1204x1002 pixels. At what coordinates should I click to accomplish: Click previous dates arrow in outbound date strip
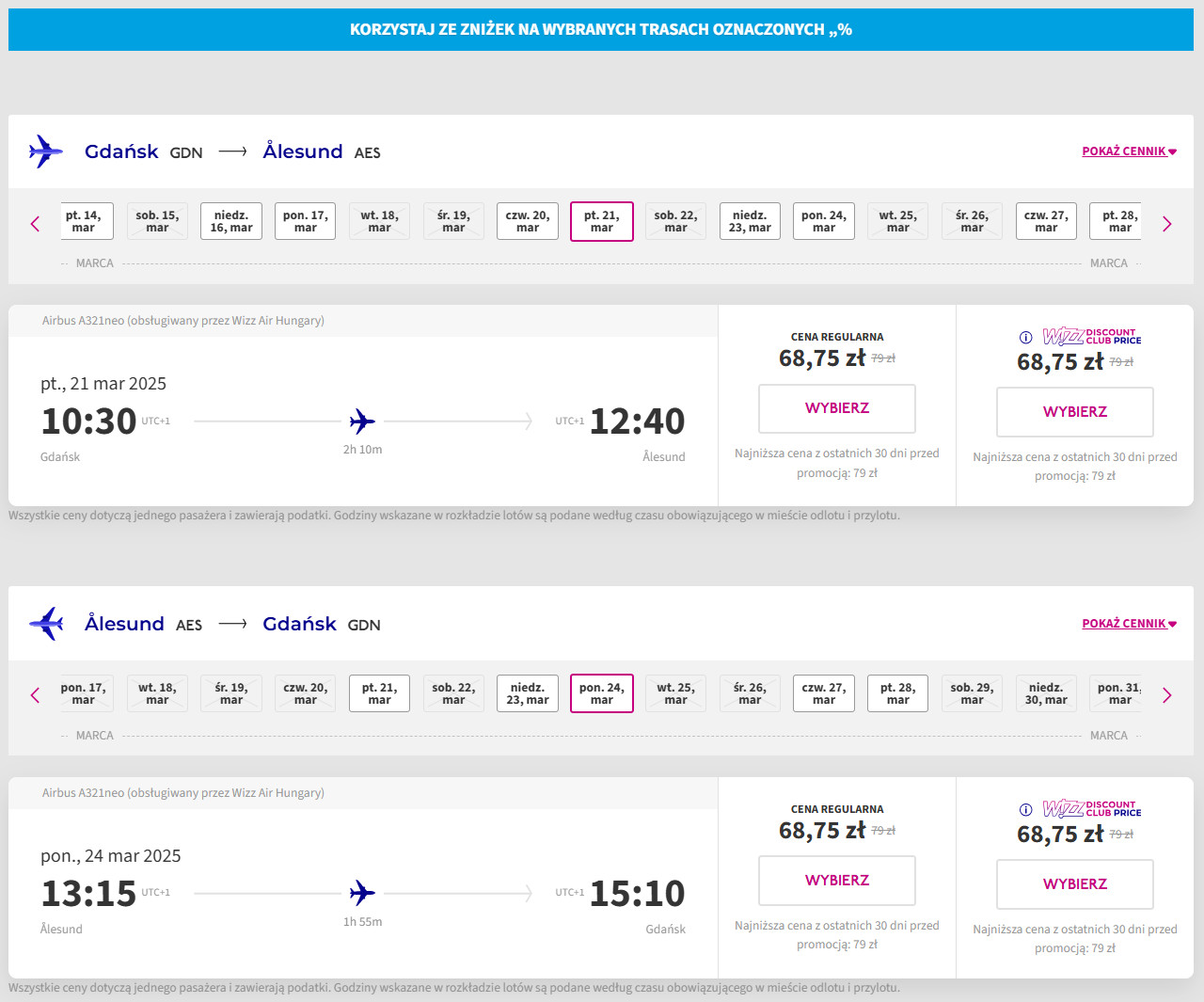point(36,224)
